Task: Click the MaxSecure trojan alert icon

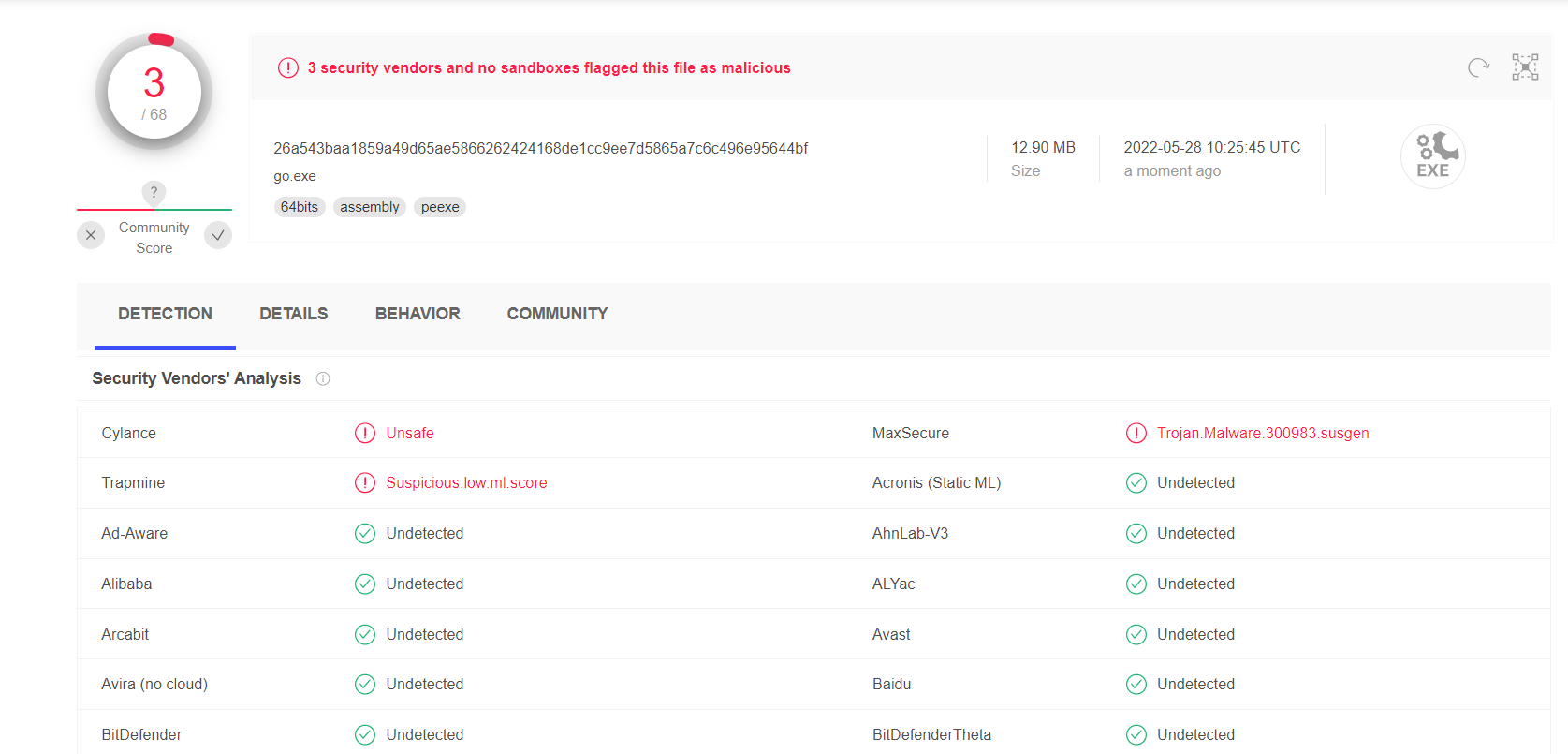Action: [x=1136, y=433]
